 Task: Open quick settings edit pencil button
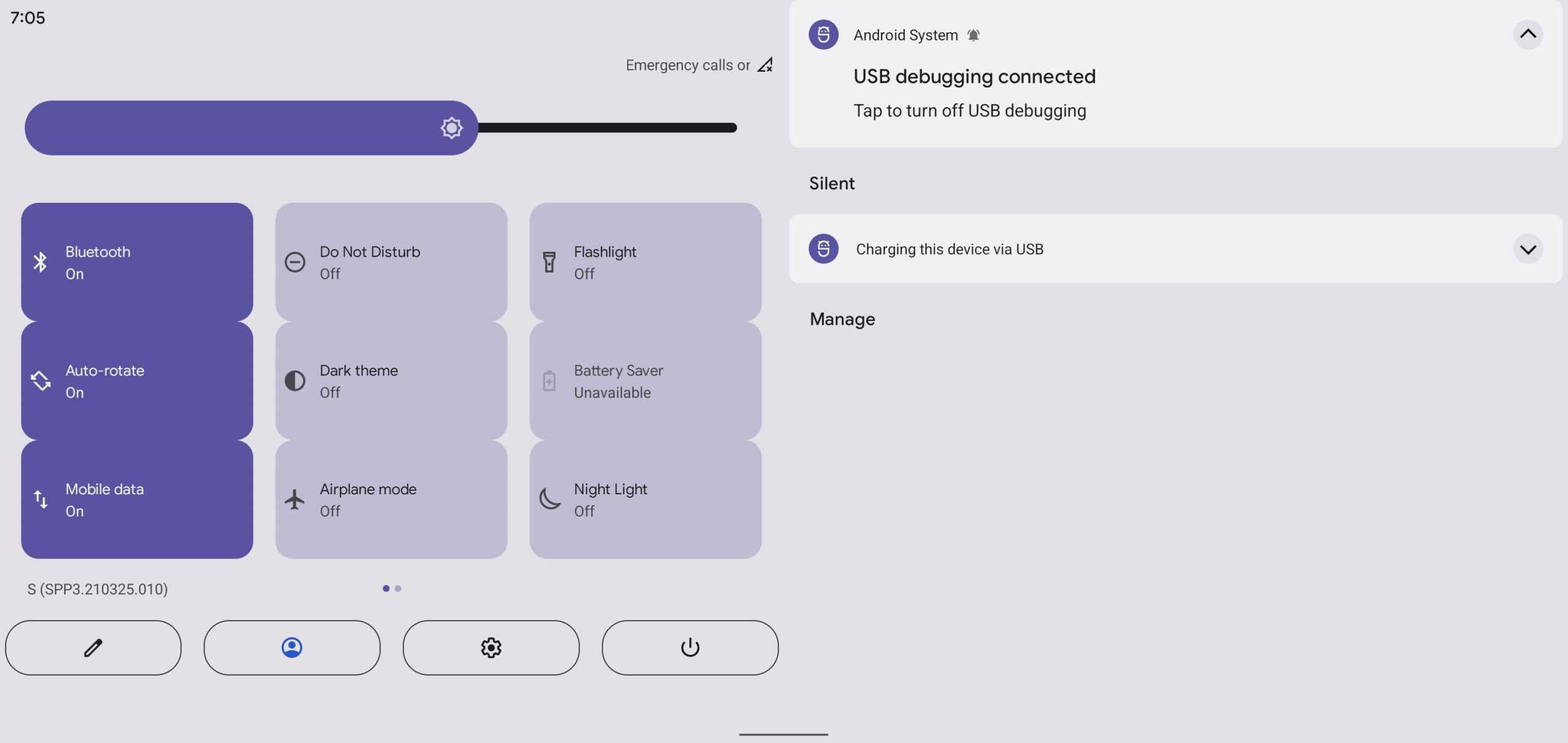pyautogui.click(x=93, y=647)
